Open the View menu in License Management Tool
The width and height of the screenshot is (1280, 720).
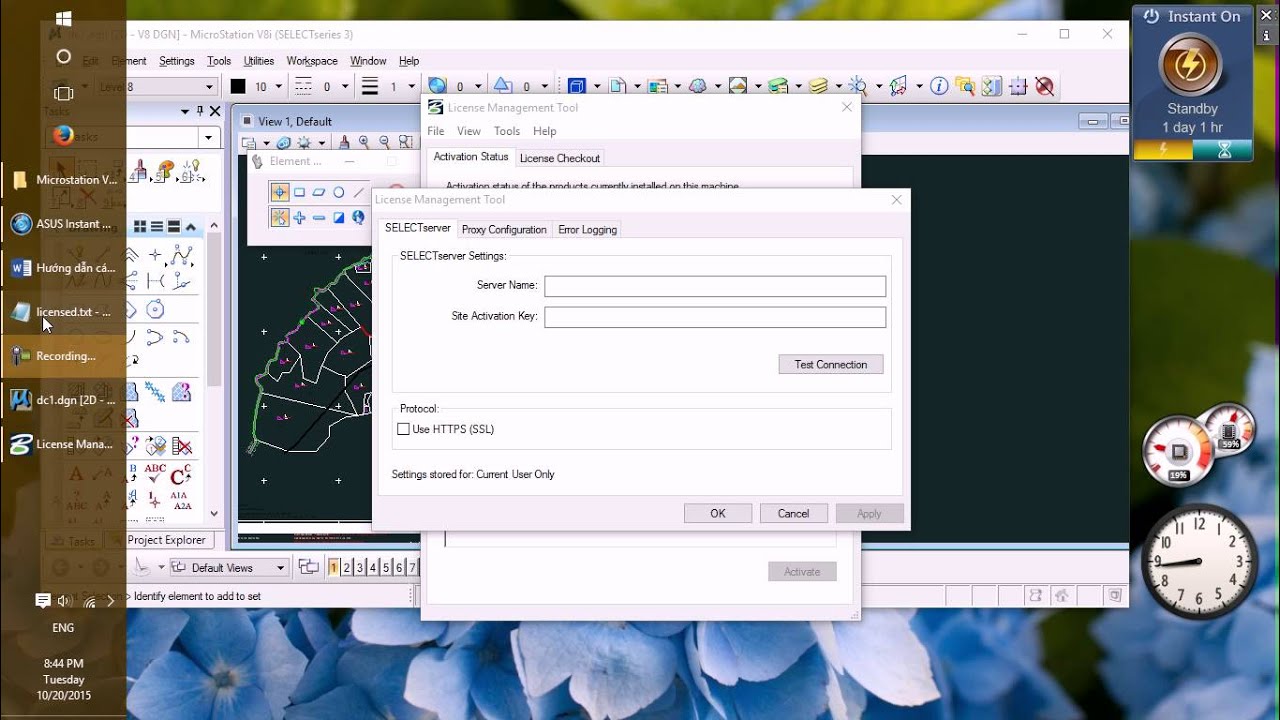(x=469, y=131)
